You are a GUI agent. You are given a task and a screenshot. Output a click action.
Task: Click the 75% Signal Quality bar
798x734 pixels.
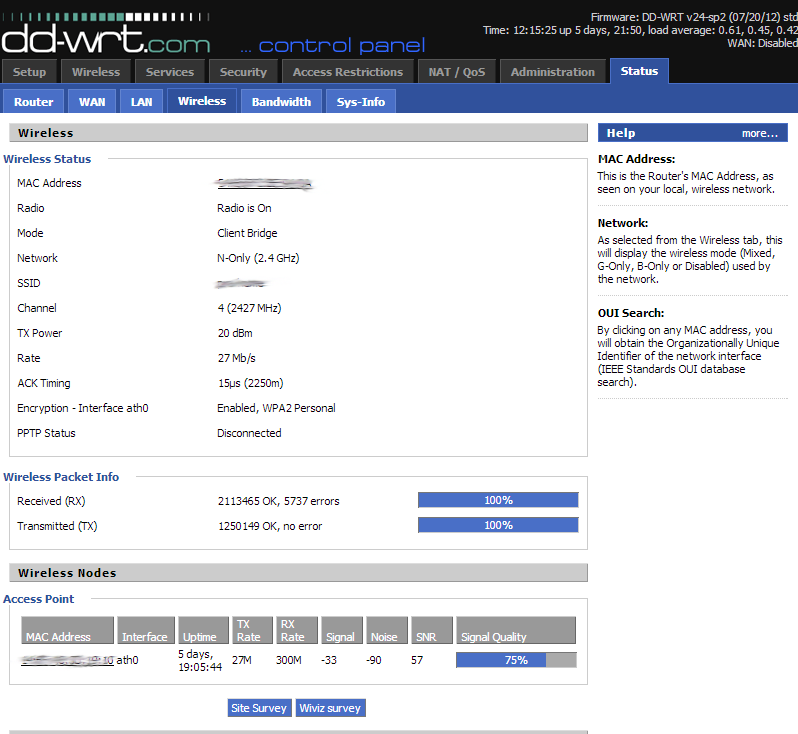click(516, 660)
